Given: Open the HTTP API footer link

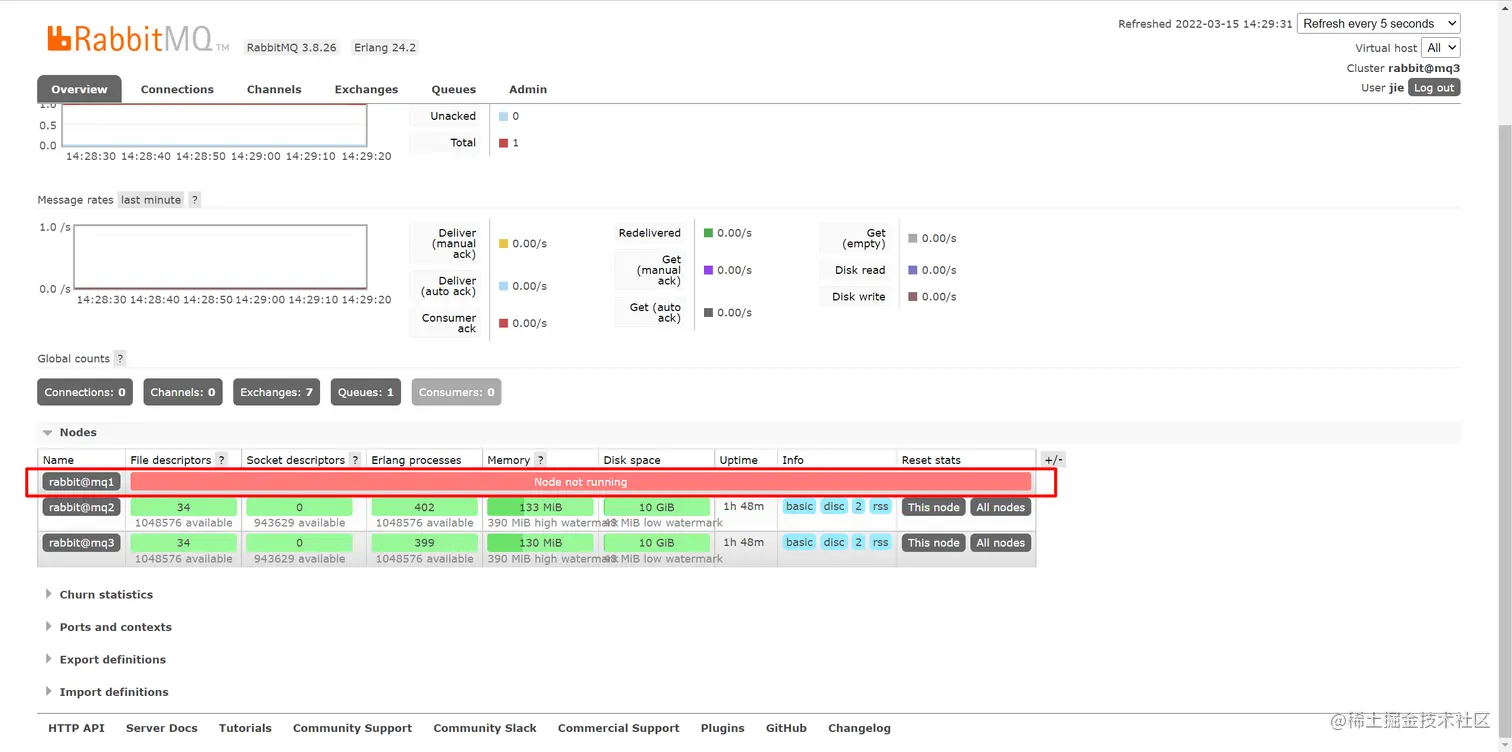Looking at the screenshot, I should [x=76, y=728].
